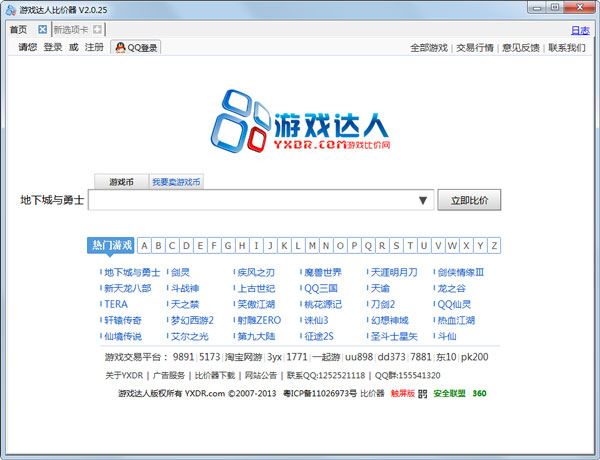Open the 日志 link
The height and width of the screenshot is (460, 600).
point(580,30)
